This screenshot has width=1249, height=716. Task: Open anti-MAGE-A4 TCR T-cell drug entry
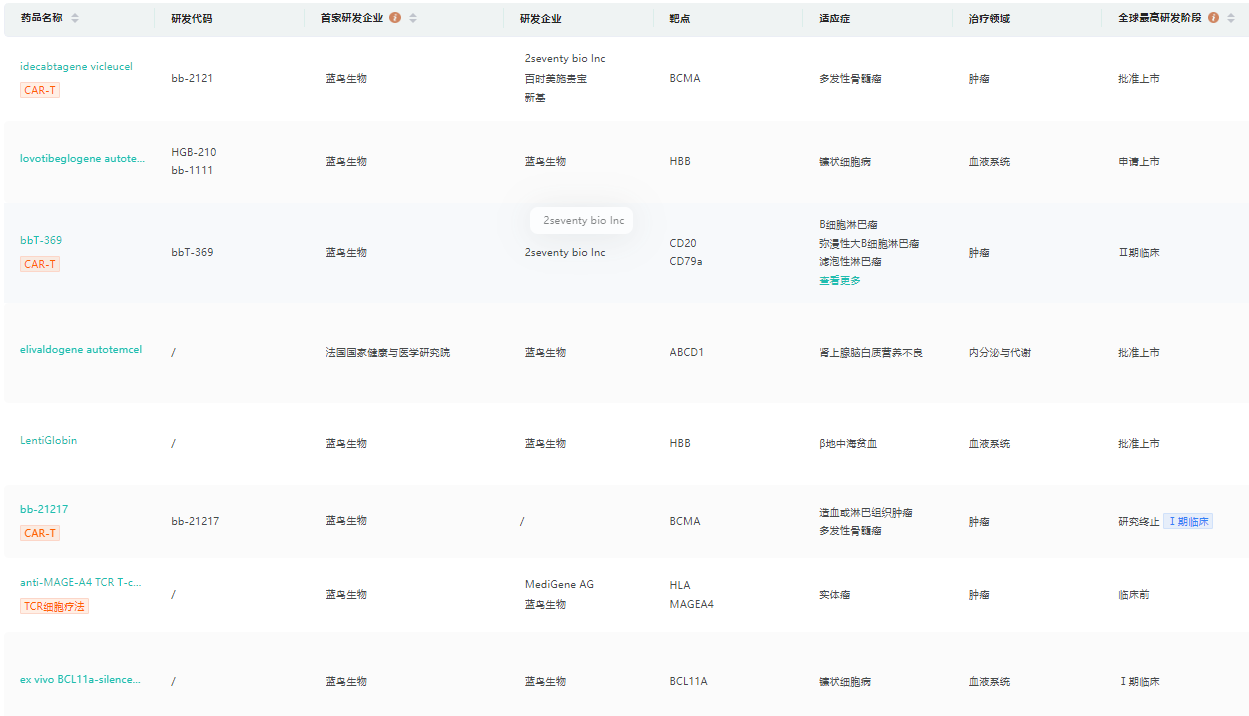pyautogui.click(x=81, y=582)
